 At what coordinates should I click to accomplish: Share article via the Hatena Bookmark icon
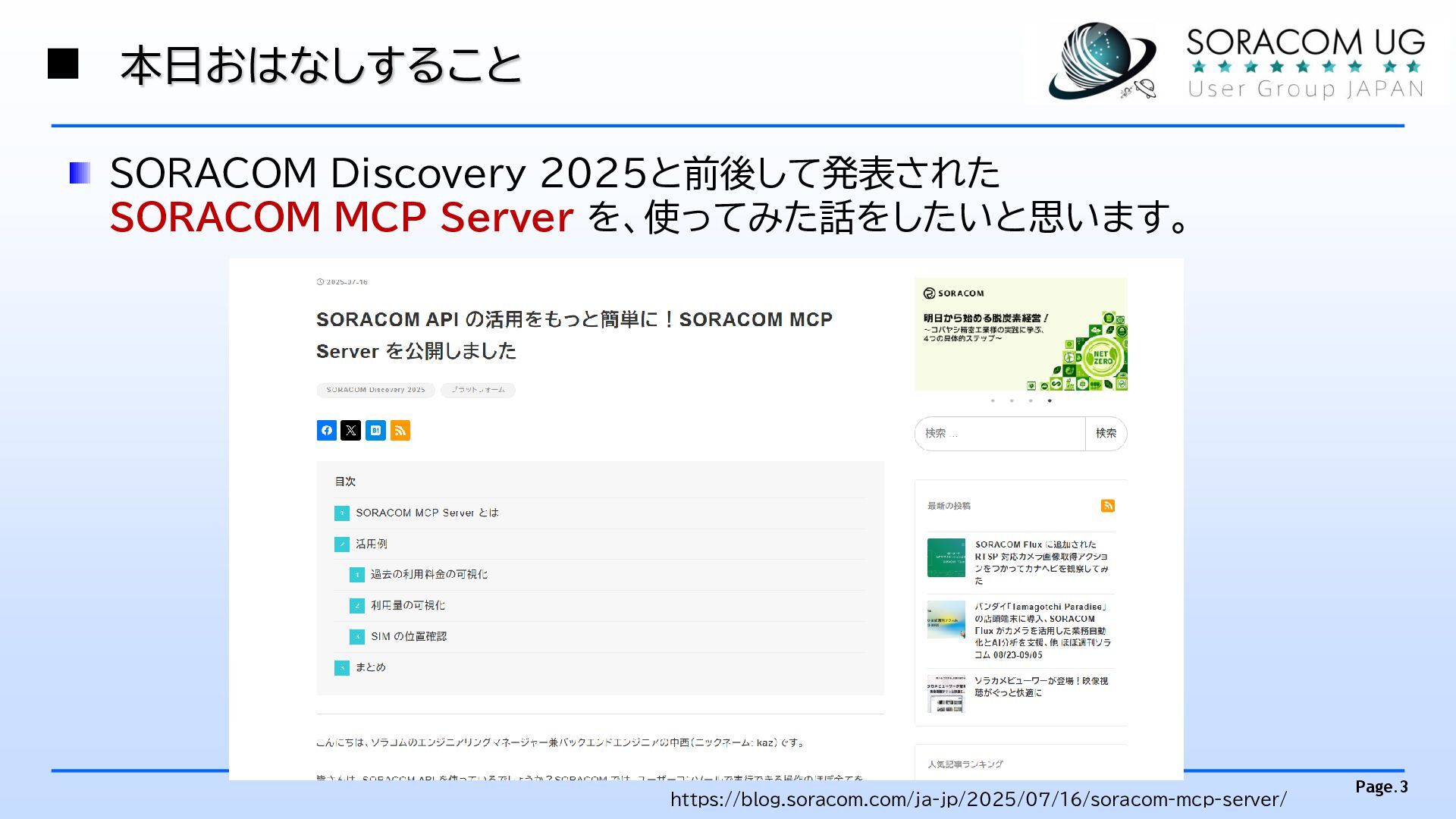click(375, 430)
